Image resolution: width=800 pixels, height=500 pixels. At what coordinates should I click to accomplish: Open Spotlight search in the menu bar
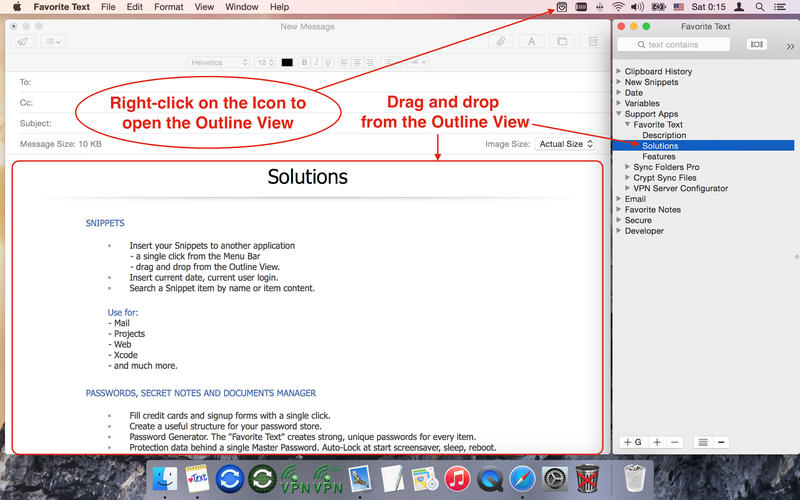760,7
